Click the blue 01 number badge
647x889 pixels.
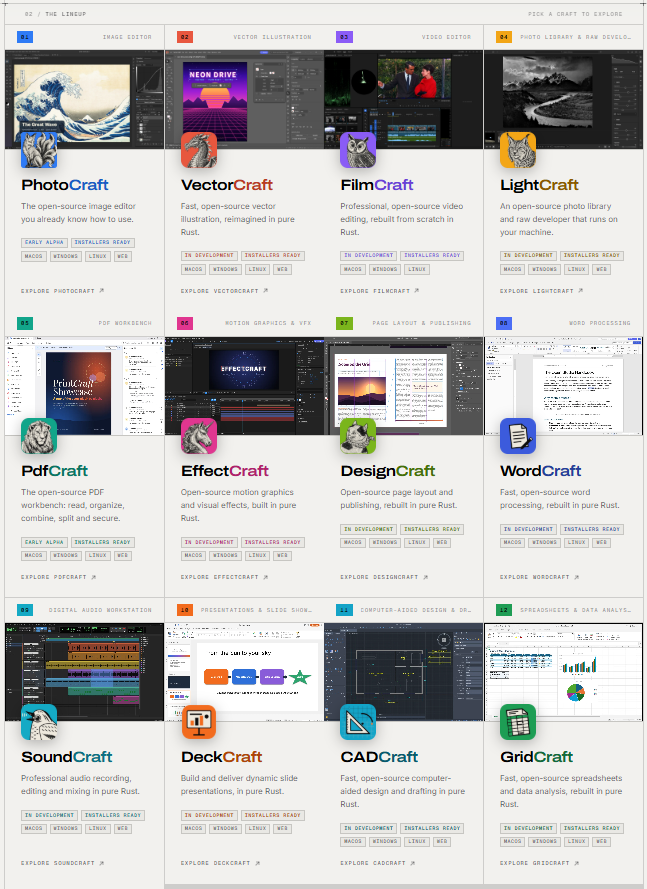tap(25, 37)
